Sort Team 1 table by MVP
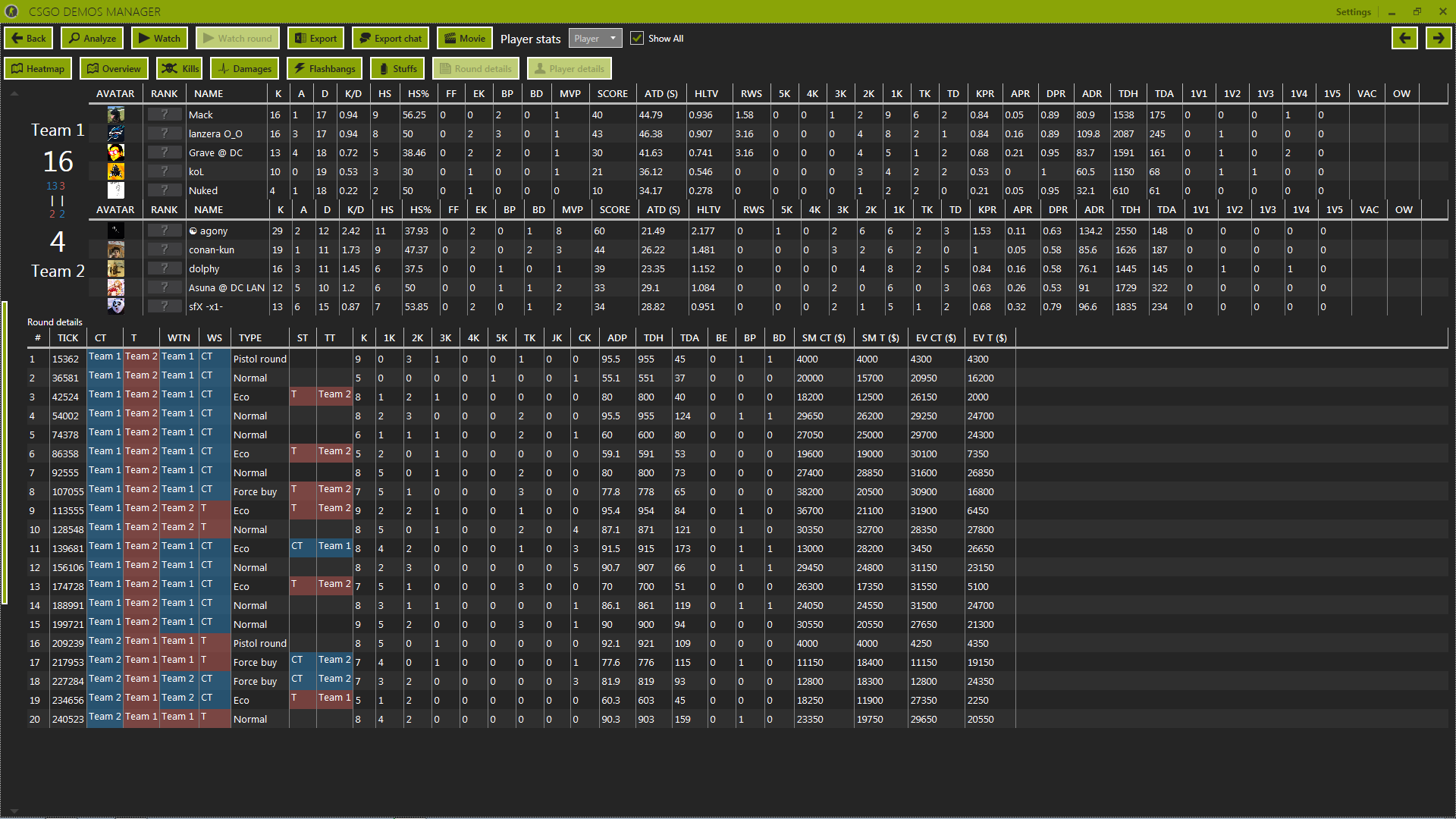The height and width of the screenshot is (819, 1456). 570,94
